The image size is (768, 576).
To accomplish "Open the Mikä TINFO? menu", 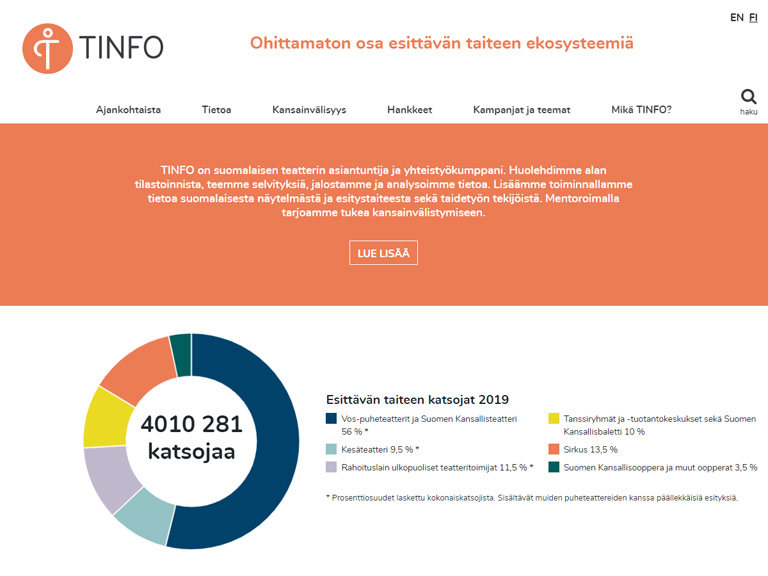I will click(641, 110).
